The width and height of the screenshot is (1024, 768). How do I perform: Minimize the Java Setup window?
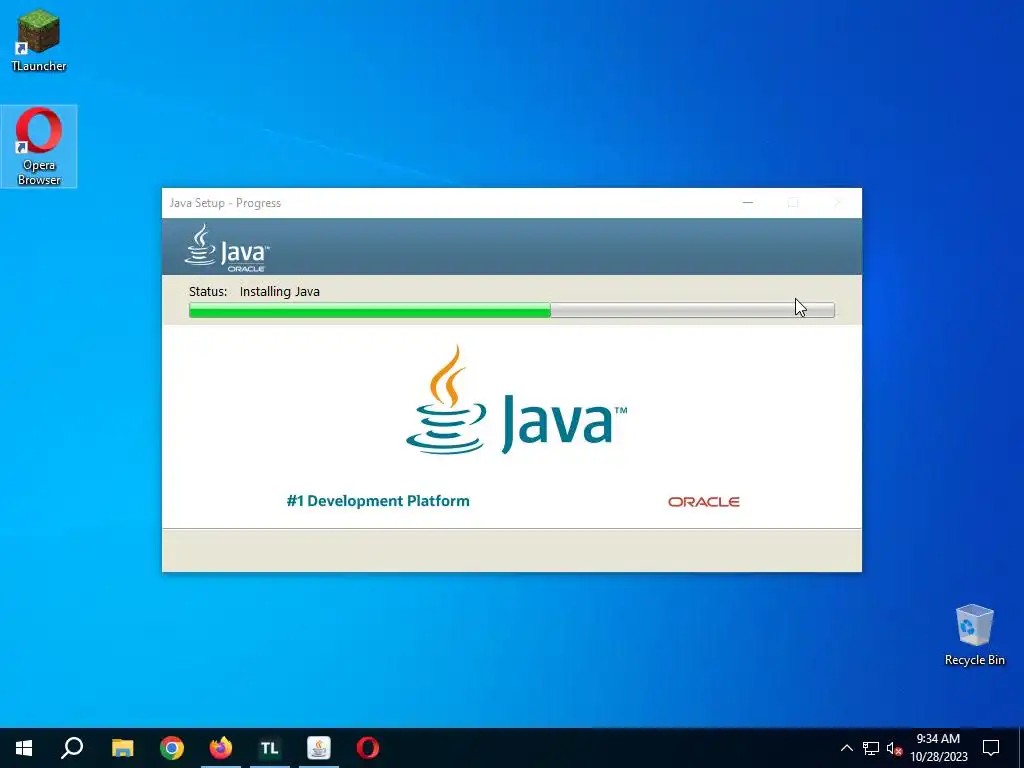748,203
